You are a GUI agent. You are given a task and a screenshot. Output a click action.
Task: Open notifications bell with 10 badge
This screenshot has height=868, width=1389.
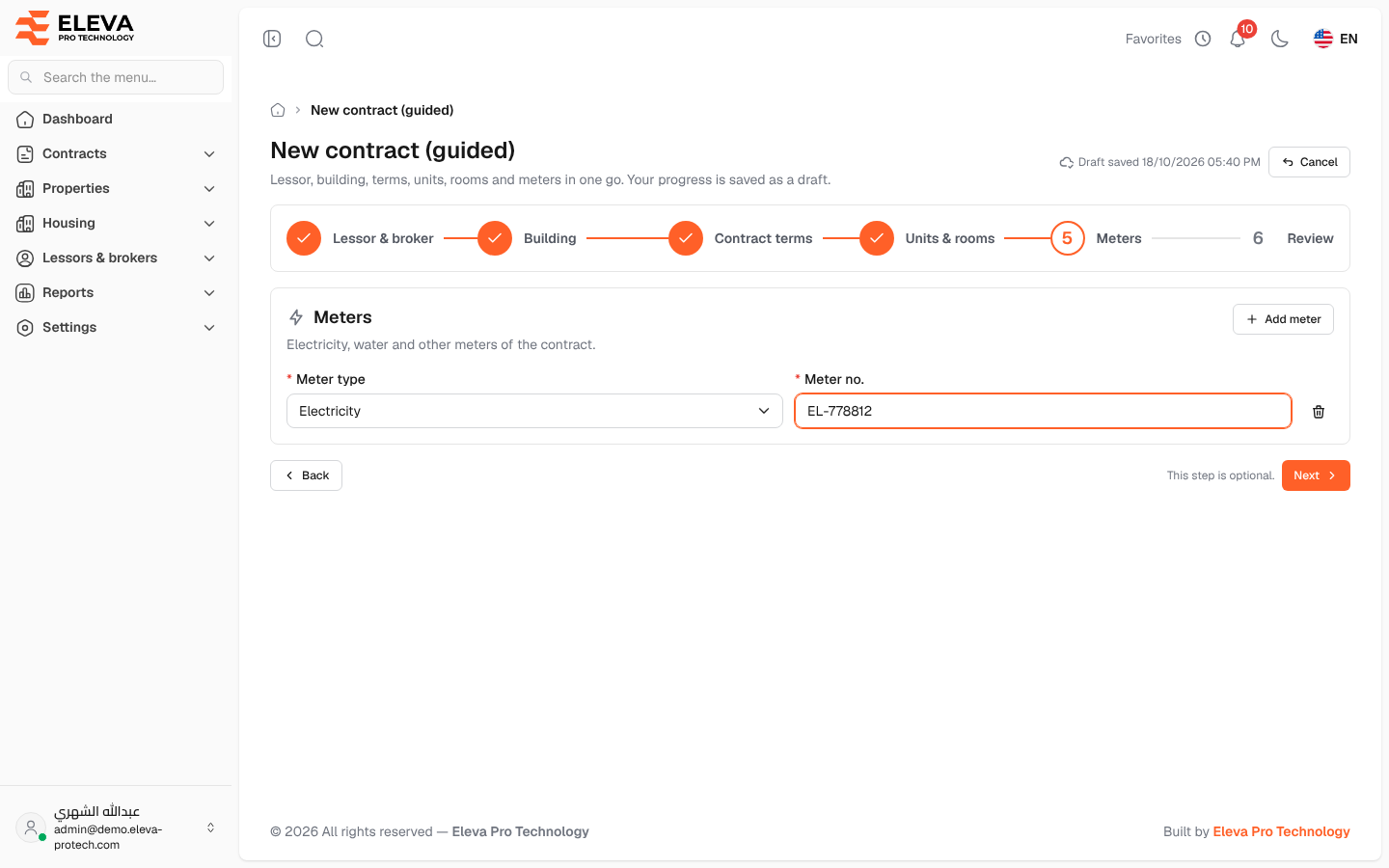(x=1238, y=39)
